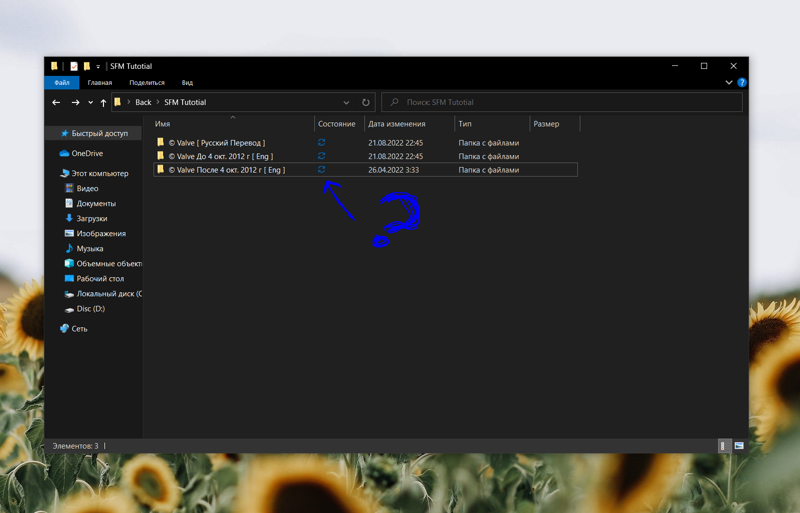Refresh the SFM Tutotial folder
This screenshot has width=800, height=513.
pyautogui.click(x=366, y=102)
